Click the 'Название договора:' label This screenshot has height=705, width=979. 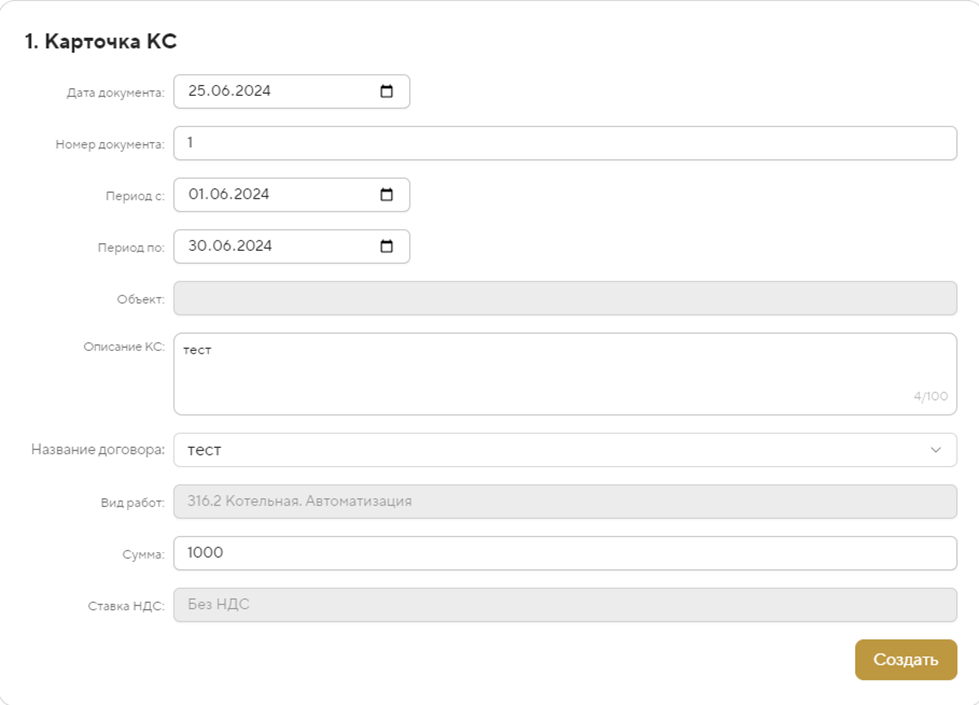tap(99, 450)
